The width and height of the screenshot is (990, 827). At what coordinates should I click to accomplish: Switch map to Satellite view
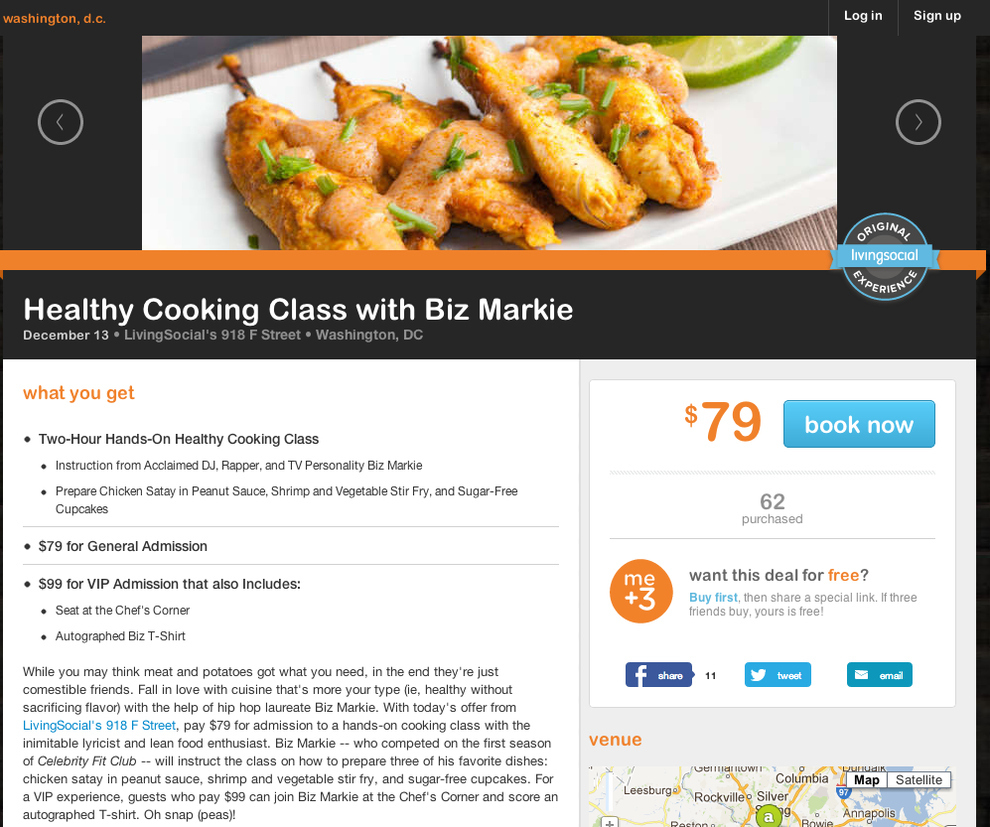tap(919, 780)
